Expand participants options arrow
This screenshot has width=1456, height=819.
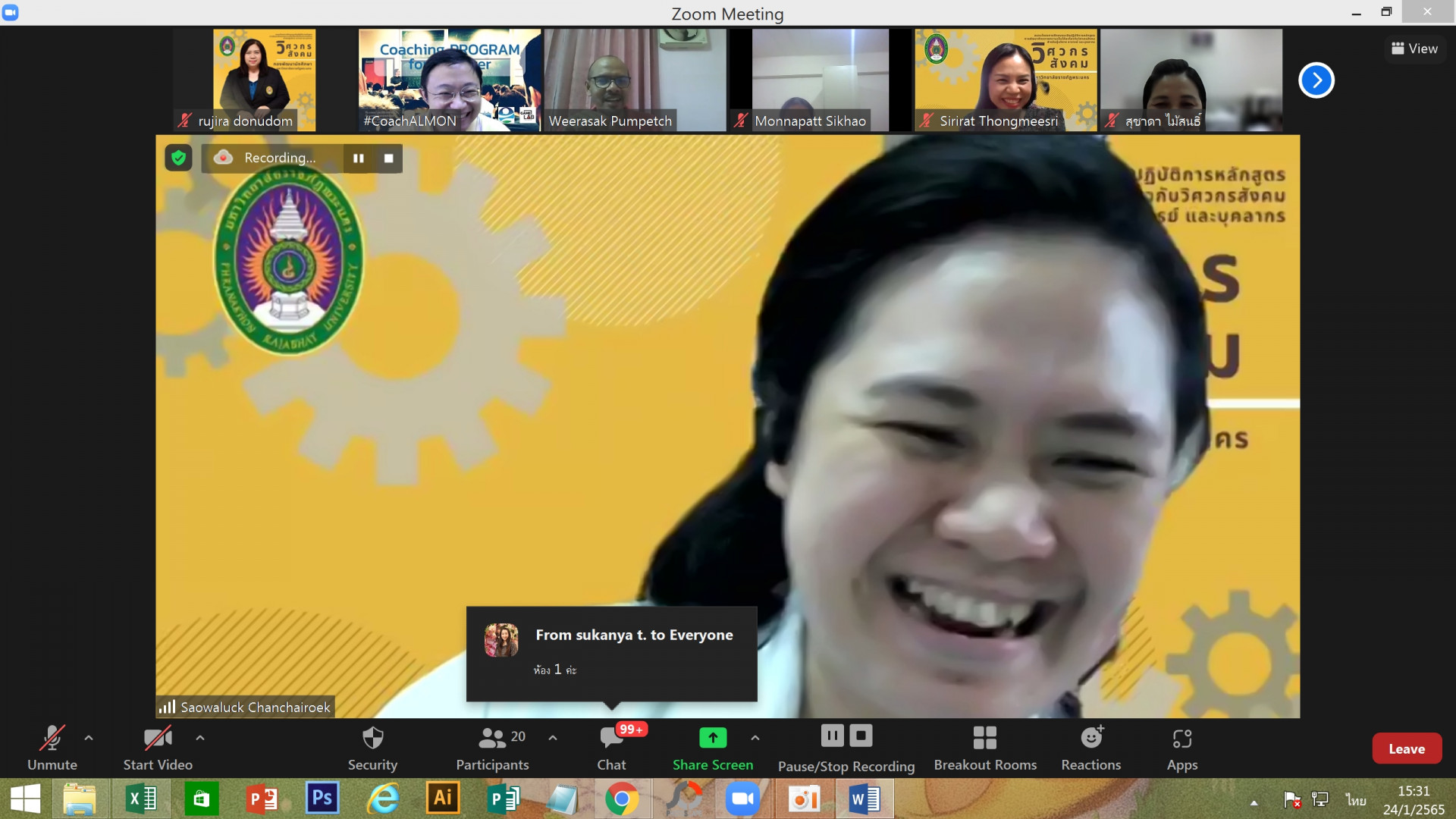pyautogui.click(x=553, y=737)
